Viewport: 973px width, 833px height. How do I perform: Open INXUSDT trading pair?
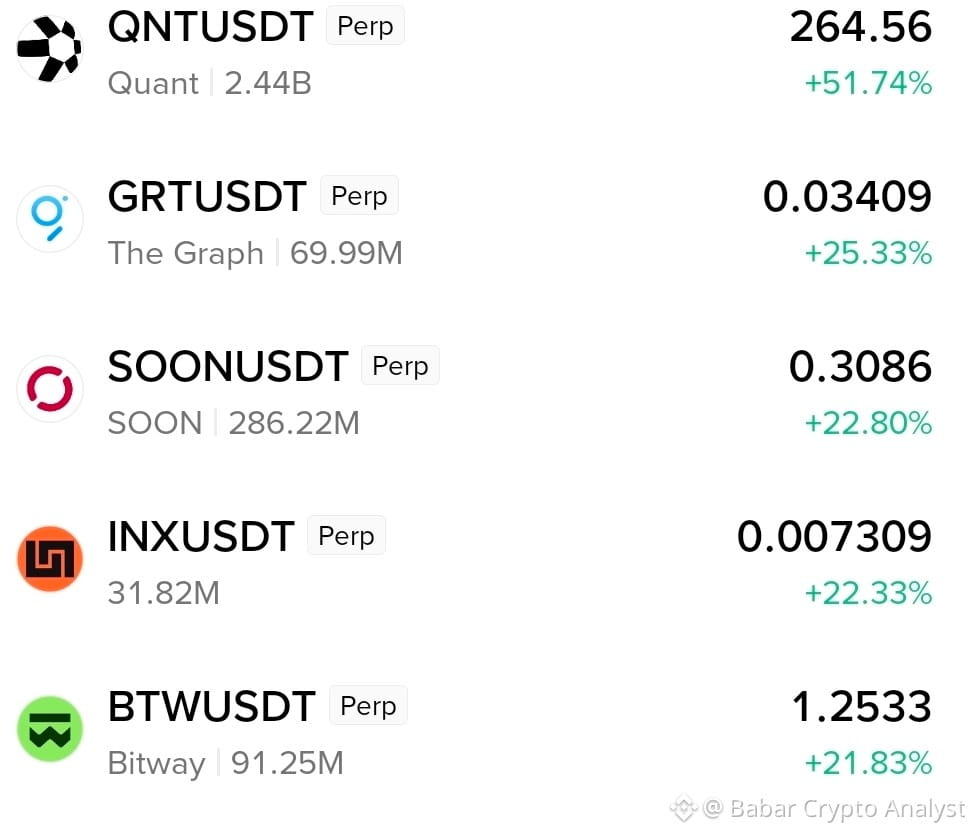(201, 536)
